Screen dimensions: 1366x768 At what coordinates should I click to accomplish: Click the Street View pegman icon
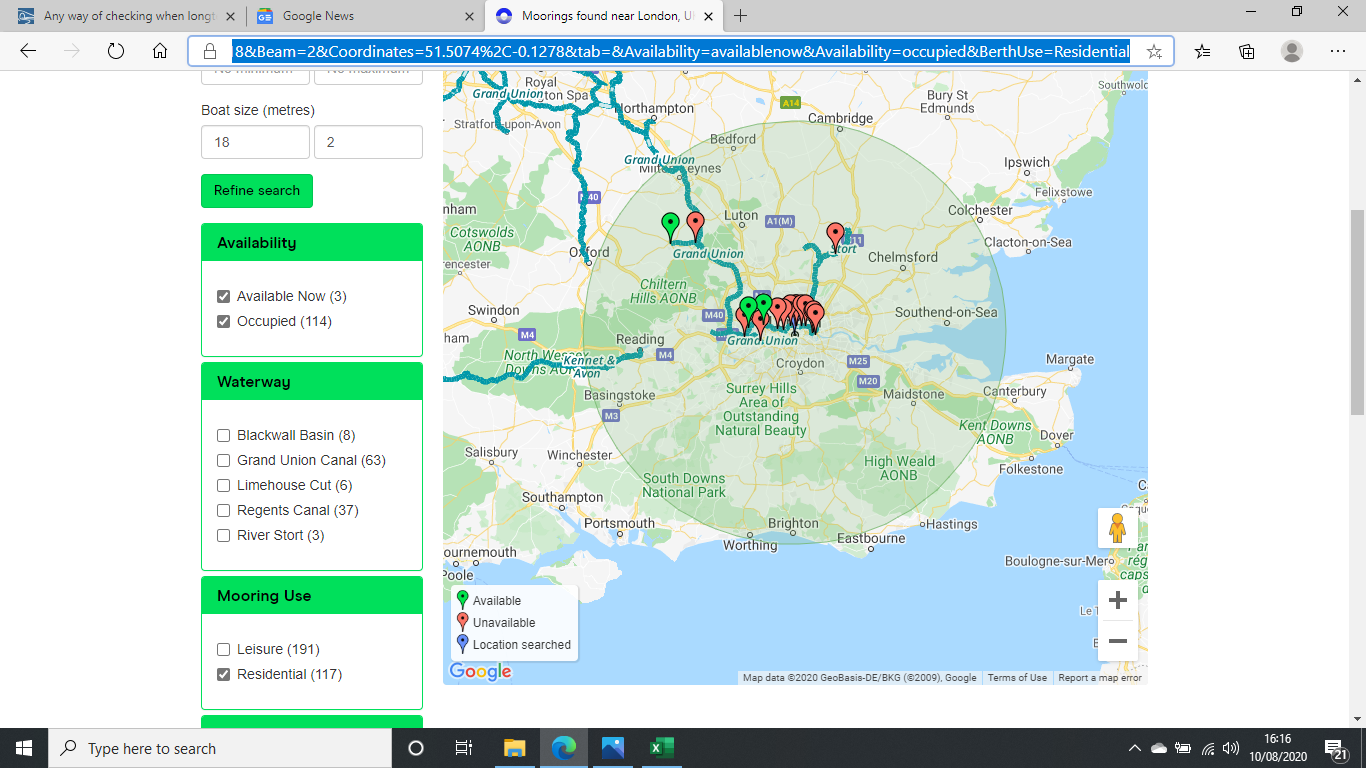tap(1118, 528)
